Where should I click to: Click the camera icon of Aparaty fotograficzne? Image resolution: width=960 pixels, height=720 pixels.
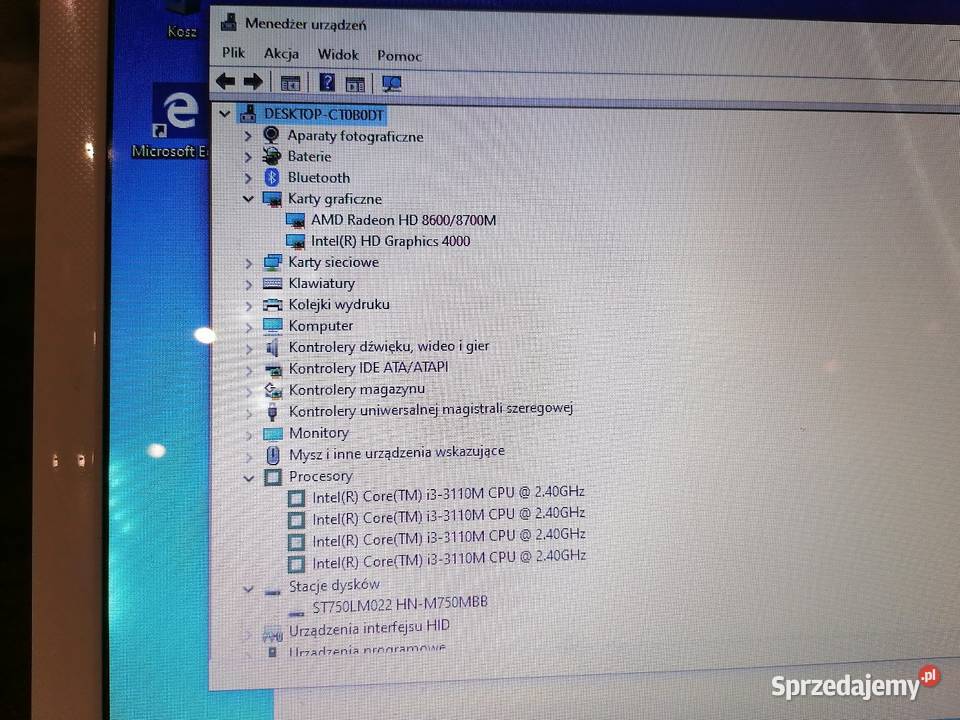tap(271, 135)
